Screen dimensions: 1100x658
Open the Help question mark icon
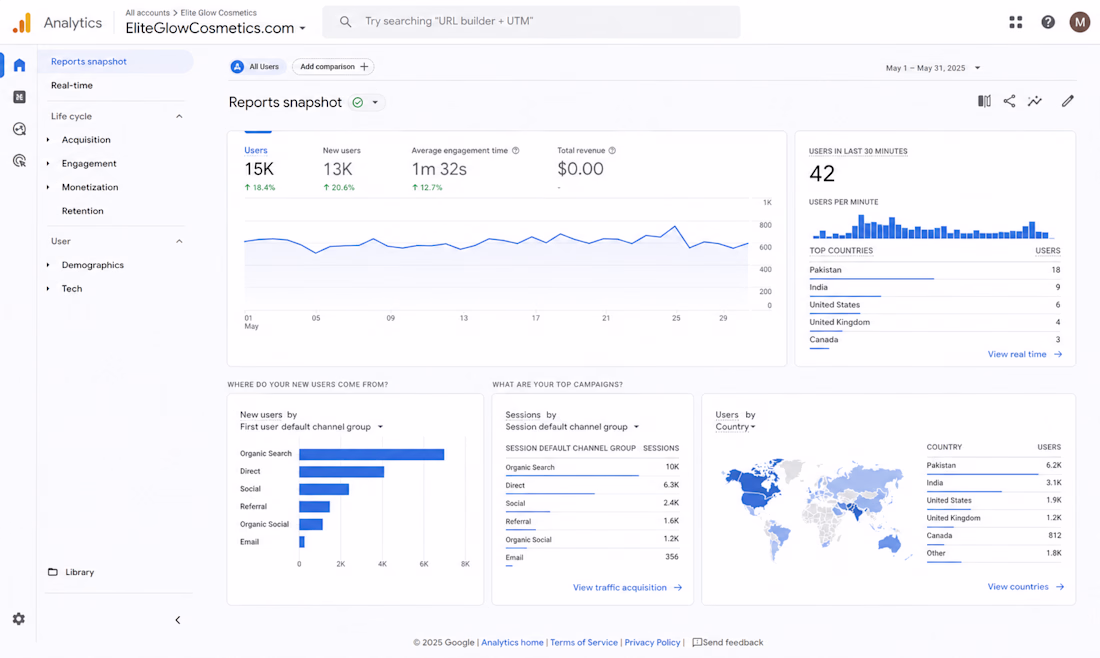tap(1048, 22)
